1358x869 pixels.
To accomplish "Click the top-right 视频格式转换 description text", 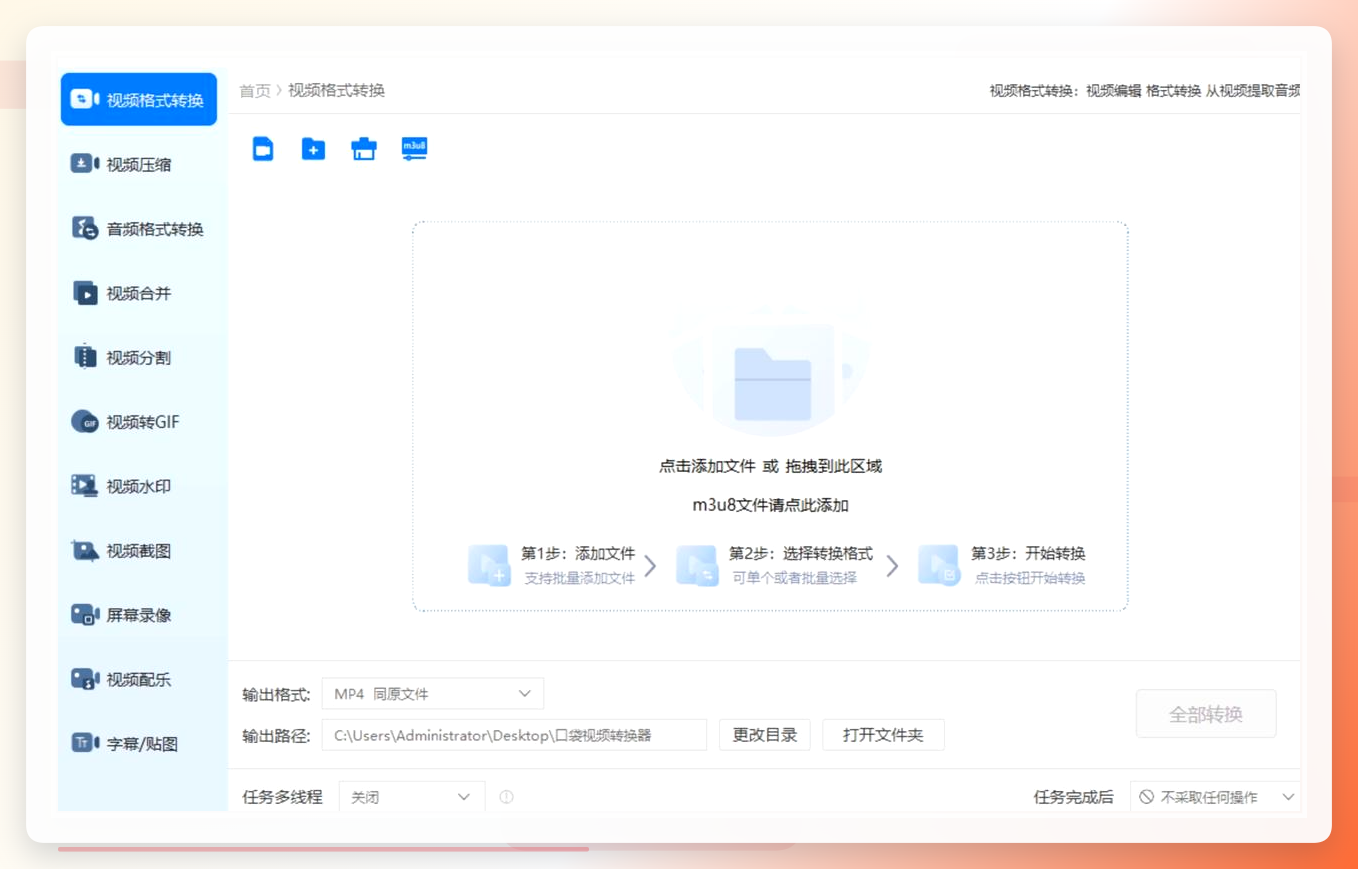I will coord(1145,90).
